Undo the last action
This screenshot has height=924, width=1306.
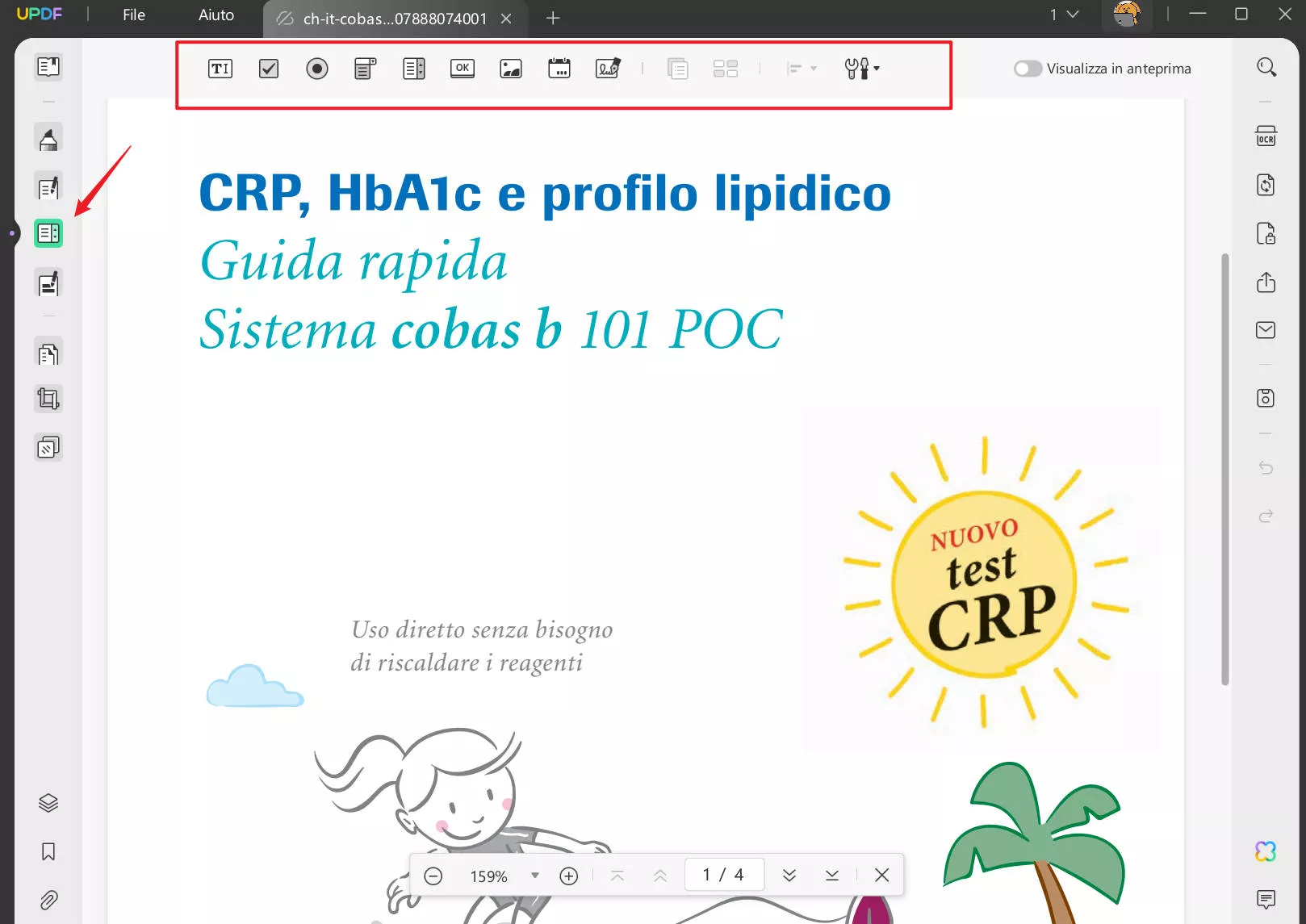coord(1266,467)
